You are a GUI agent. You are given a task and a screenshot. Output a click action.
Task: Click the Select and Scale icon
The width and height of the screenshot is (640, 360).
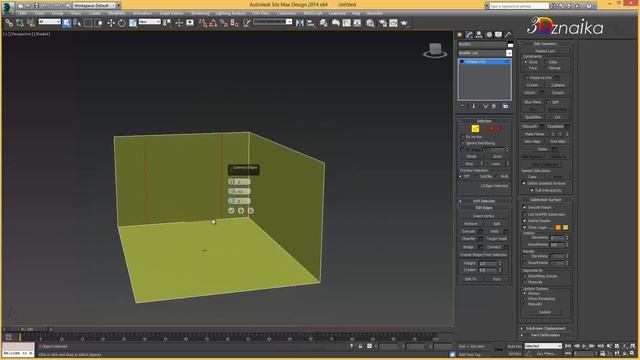[x=133, y=23]
